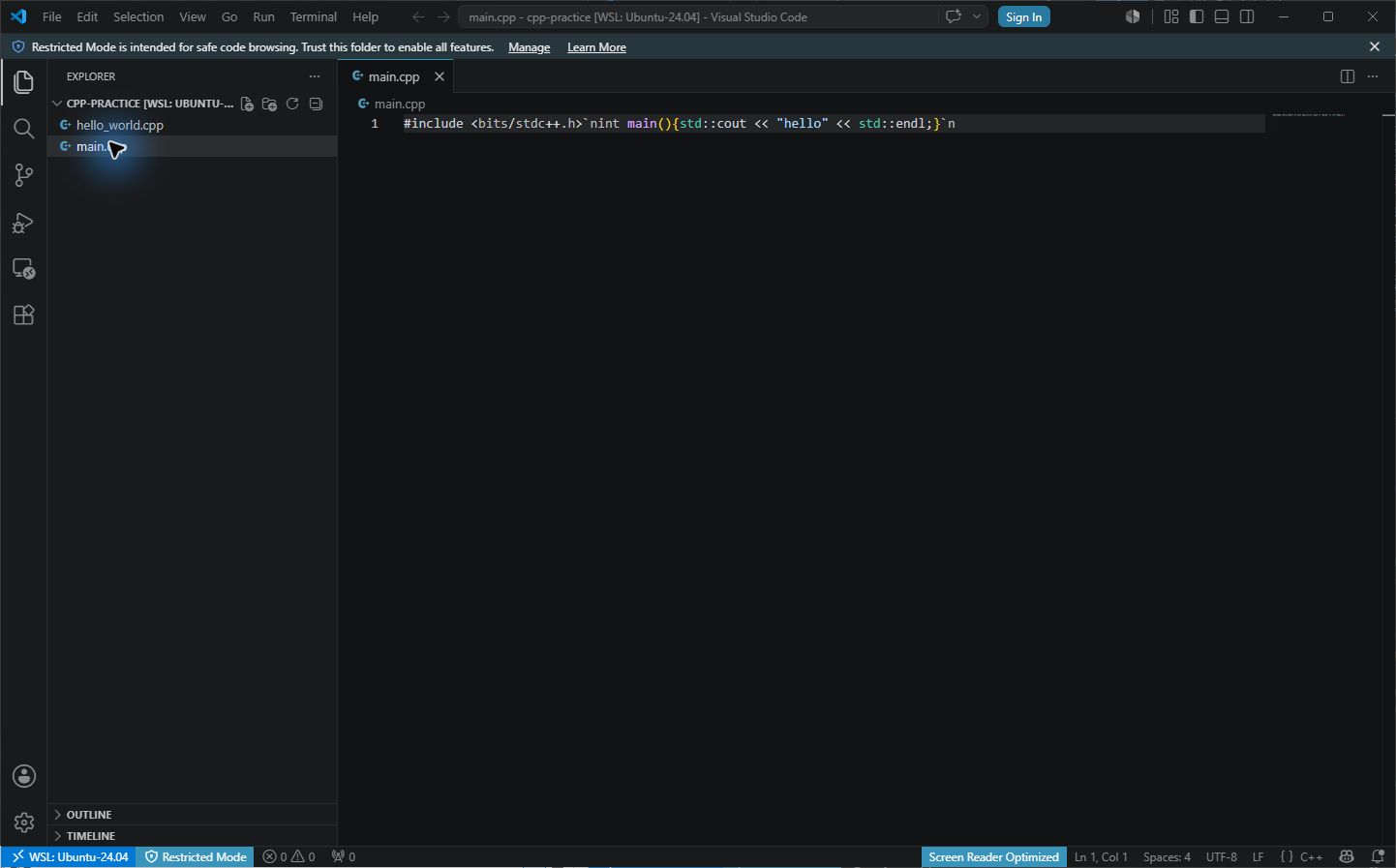
Task: Open errors and warnings count
Action: click(x=289, y=856)
